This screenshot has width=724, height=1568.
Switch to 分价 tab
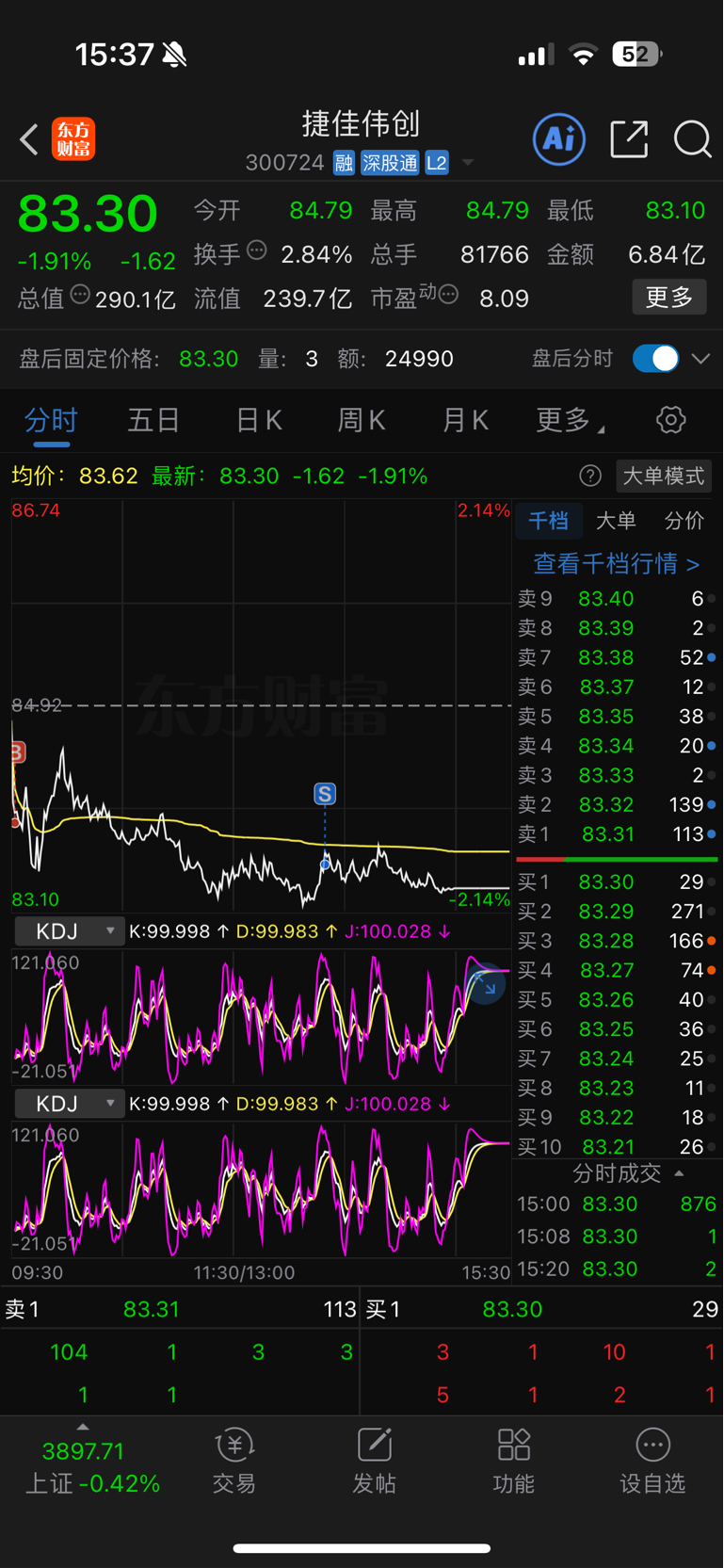coord(684,521)
